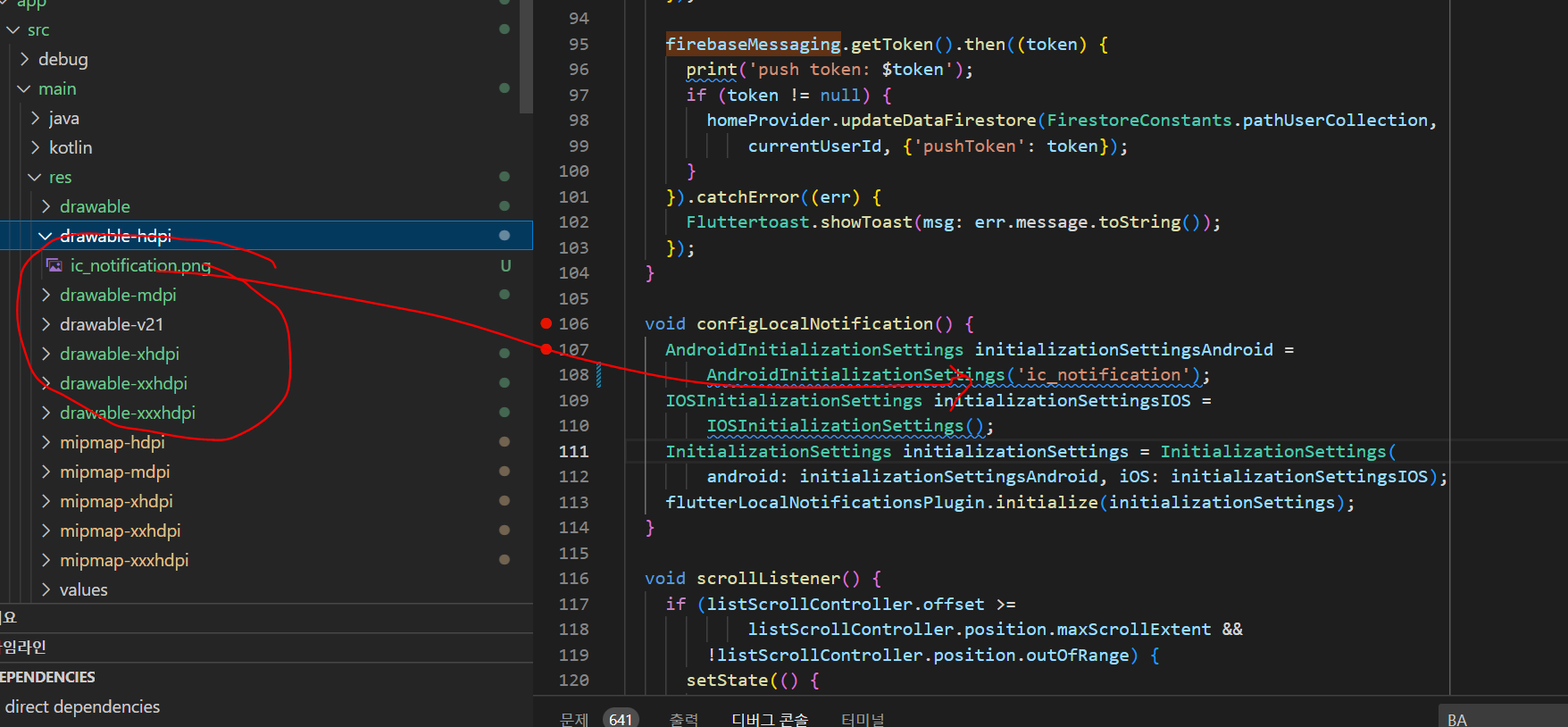Expand drawable-xhdpi folder
Screen dimensions: 1568x727
click(x=46, y=355)
